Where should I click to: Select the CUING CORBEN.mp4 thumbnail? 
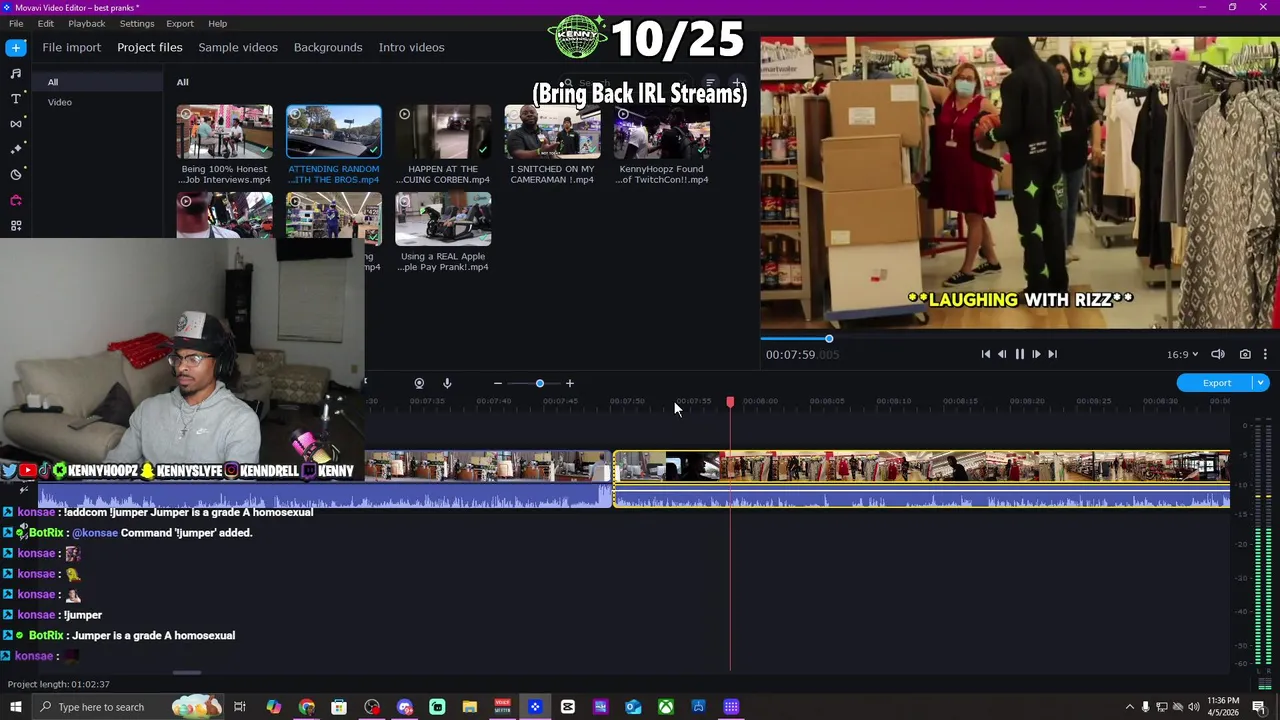click(x=443, y=132)
